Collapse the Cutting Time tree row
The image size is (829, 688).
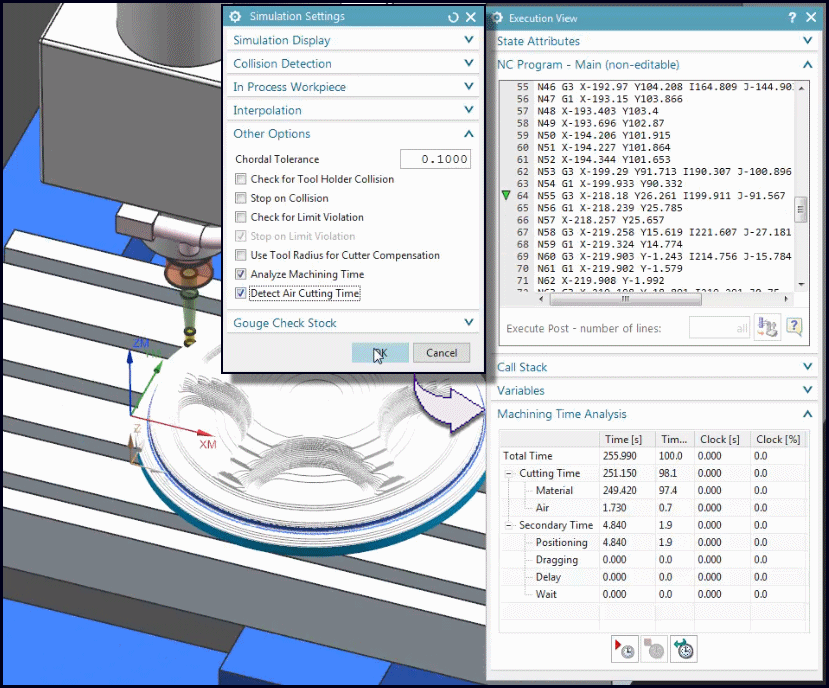[x=510, y=473]
